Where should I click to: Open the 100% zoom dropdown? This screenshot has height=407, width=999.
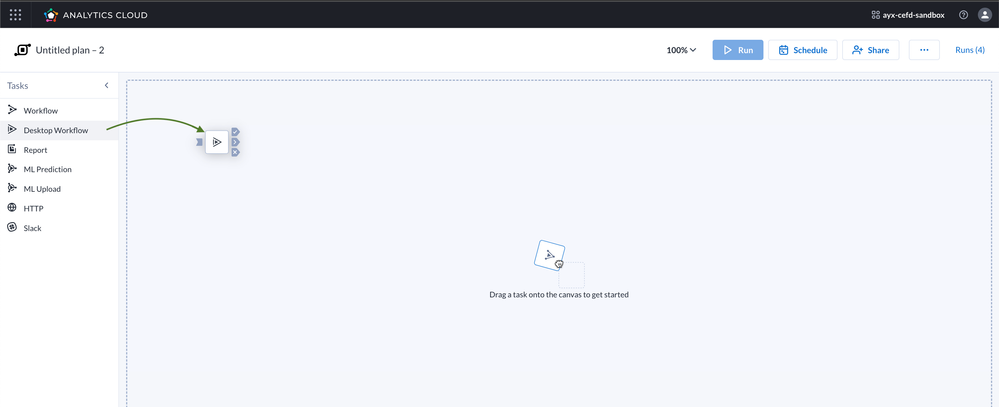tap(681, 50)
